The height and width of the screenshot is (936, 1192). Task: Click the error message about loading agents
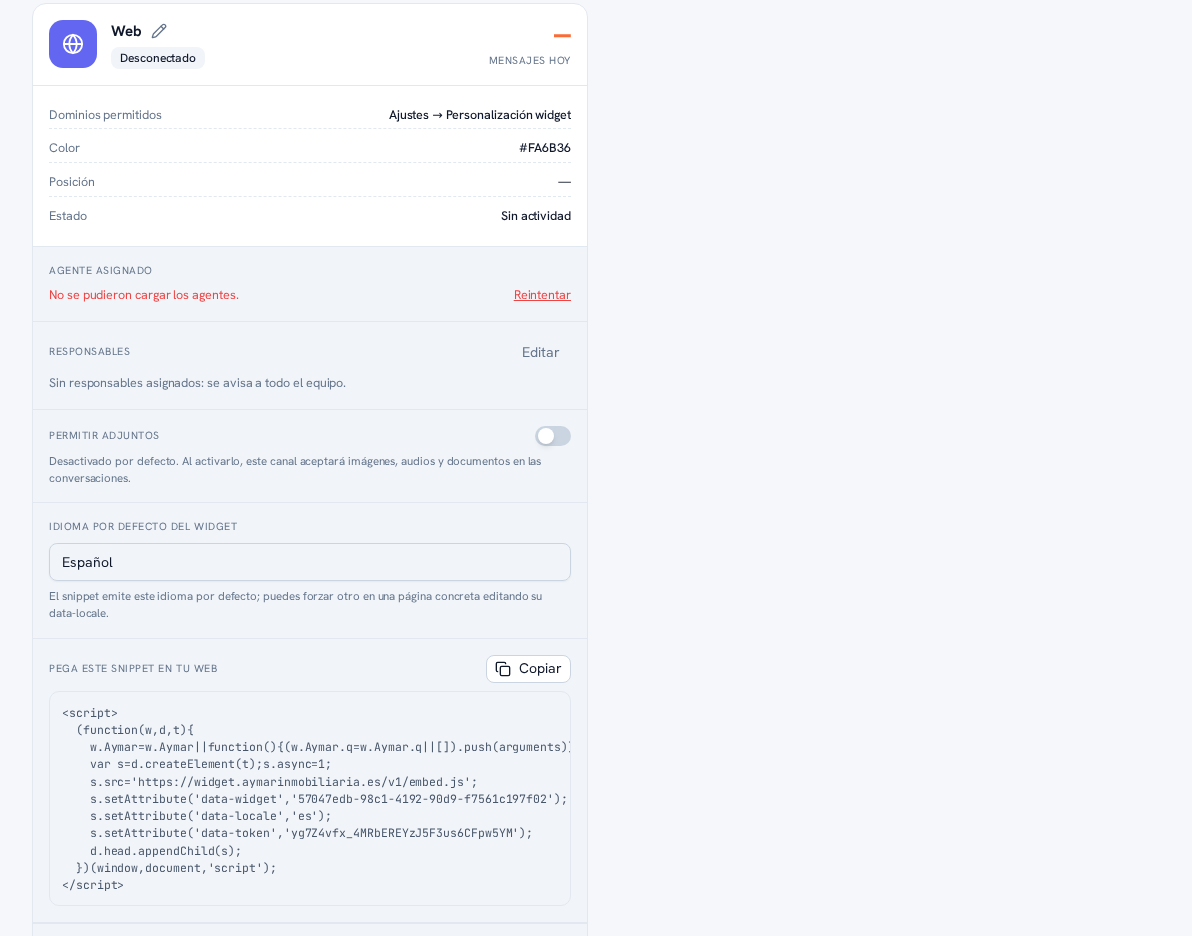click(x=144, y=295)
